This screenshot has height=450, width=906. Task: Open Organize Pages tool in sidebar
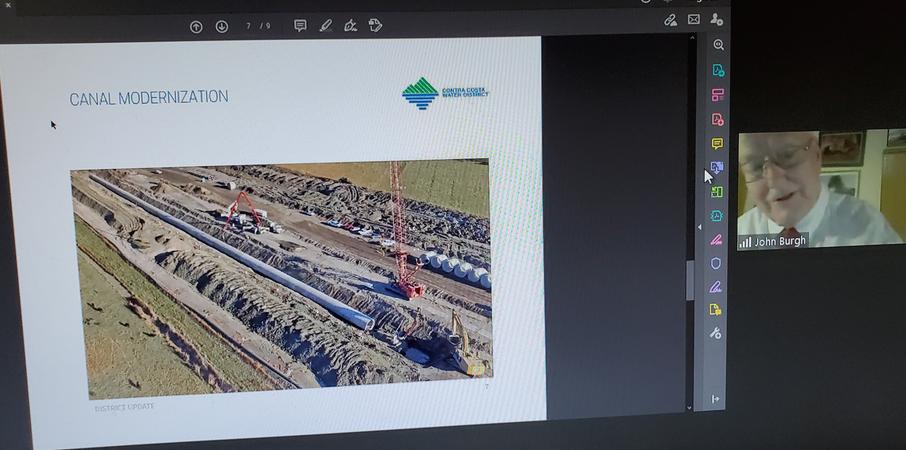point(717,95)
